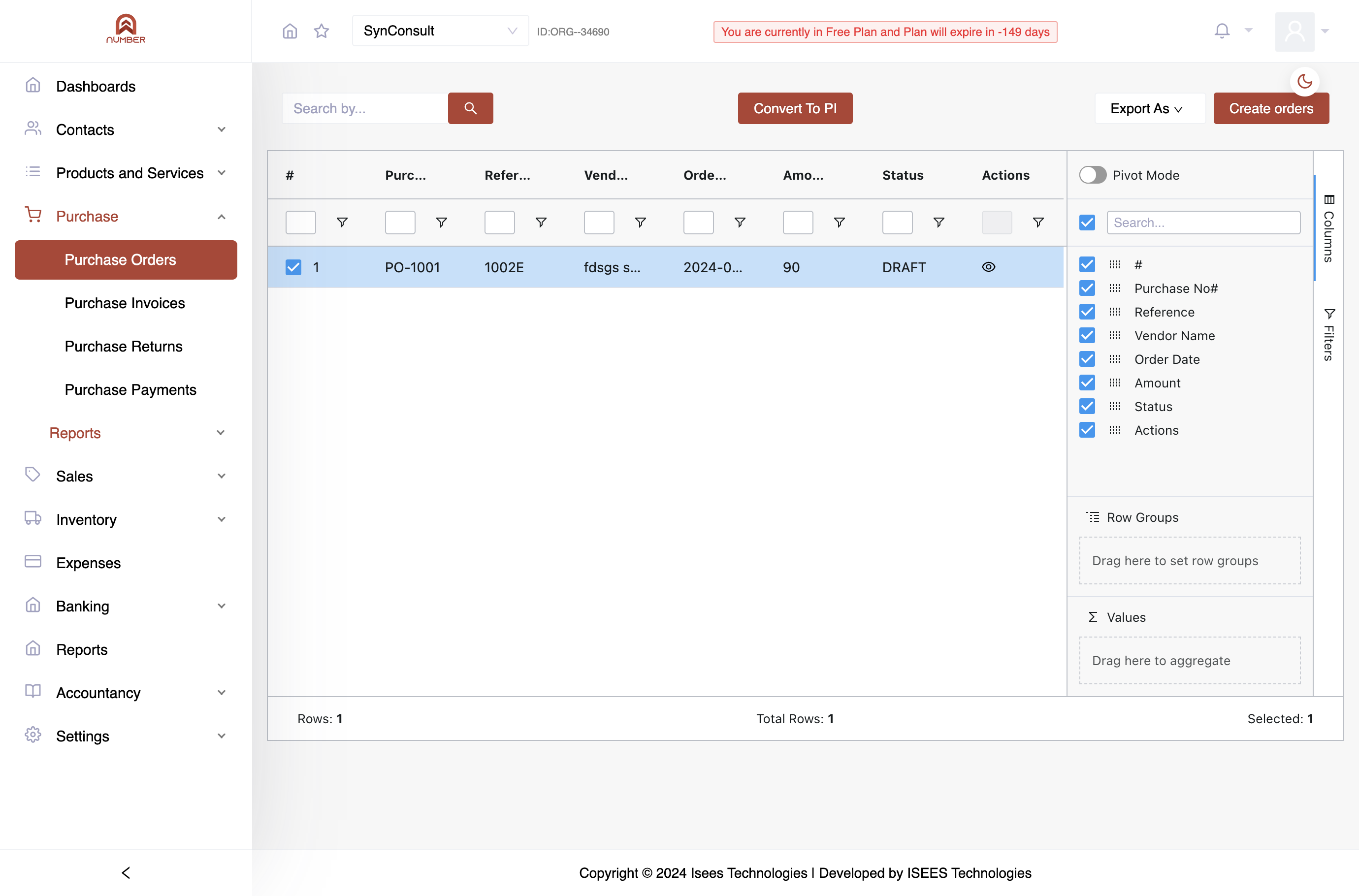Uncheck the select-all columns checkbox
Image resolution: width=1359 pixels, height=896 pixels.
click(1087, 223)
